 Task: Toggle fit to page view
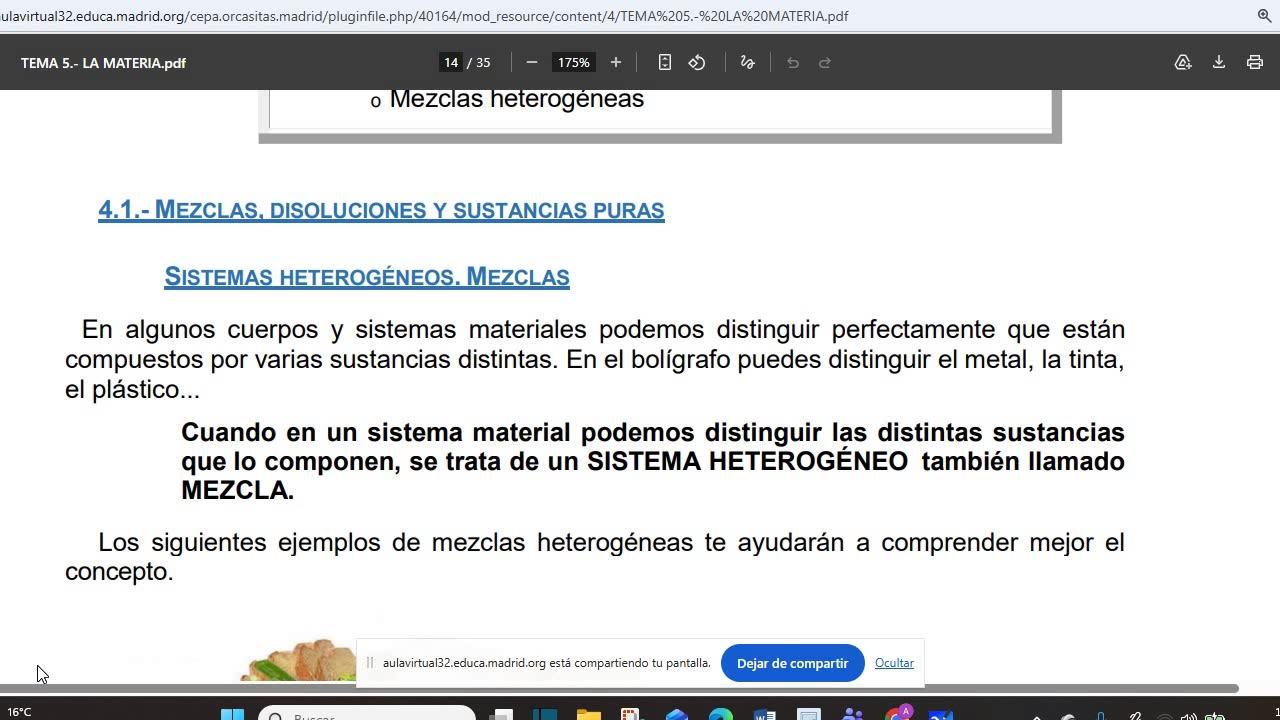[x=665, y=62]
